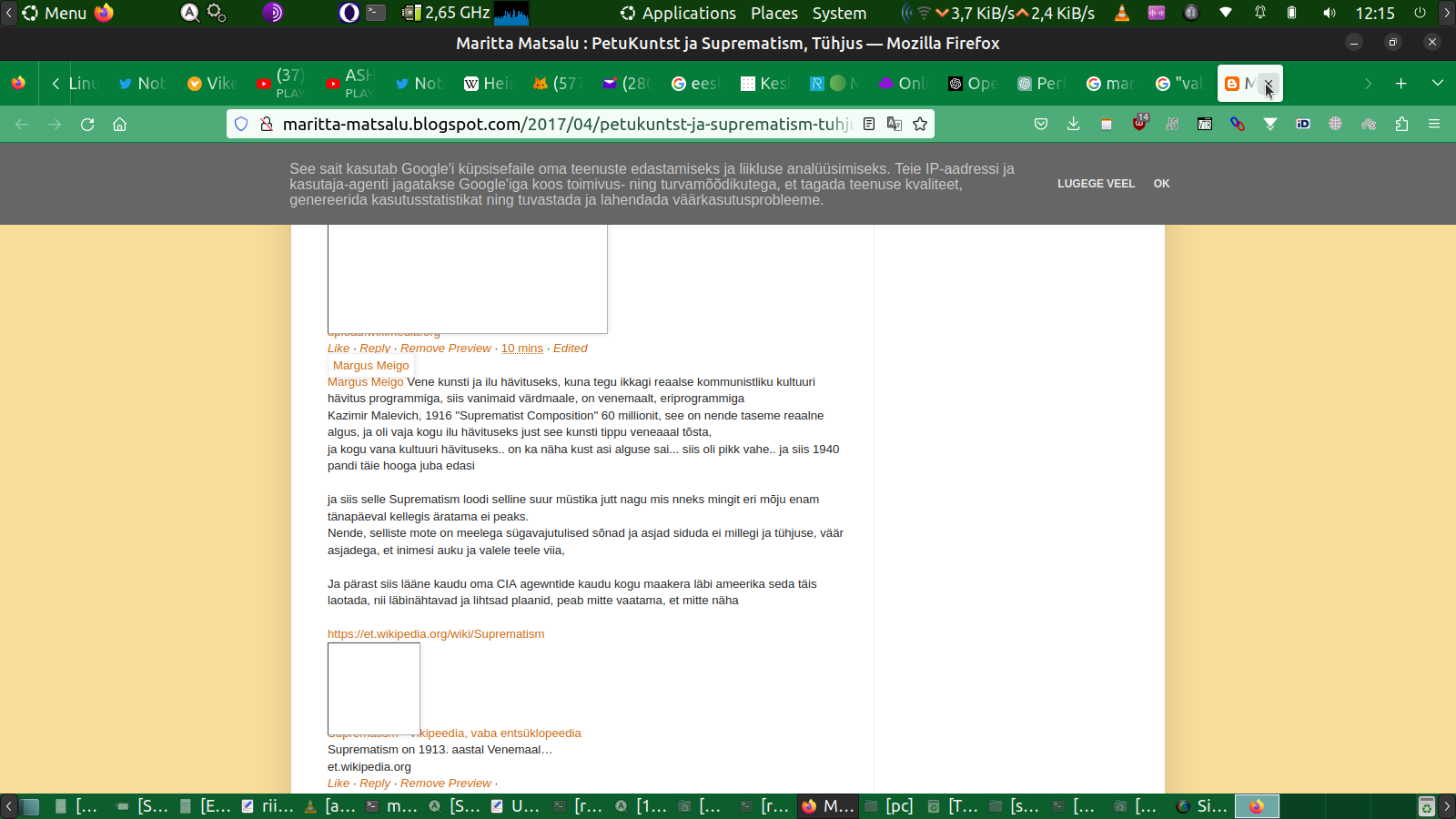
Task: Open the 10 mins timestamp link
Action: point(521,349)
